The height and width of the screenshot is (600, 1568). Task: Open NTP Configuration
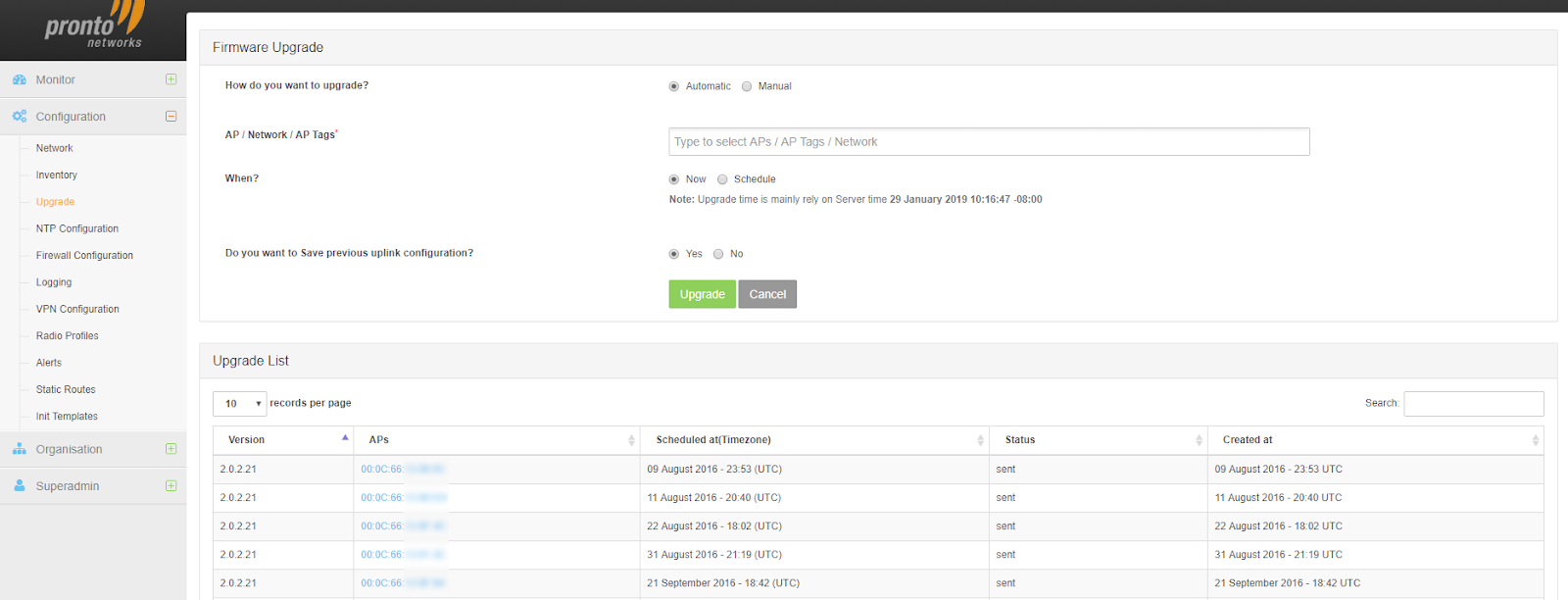point(77,228)
